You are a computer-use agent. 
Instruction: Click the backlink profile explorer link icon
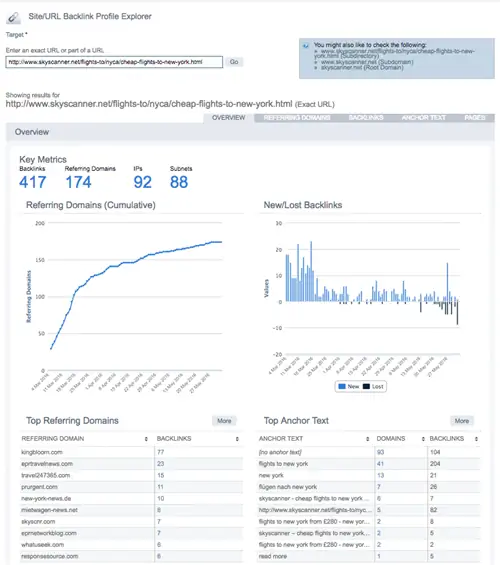pyautogui.click(x=13, y=17)
